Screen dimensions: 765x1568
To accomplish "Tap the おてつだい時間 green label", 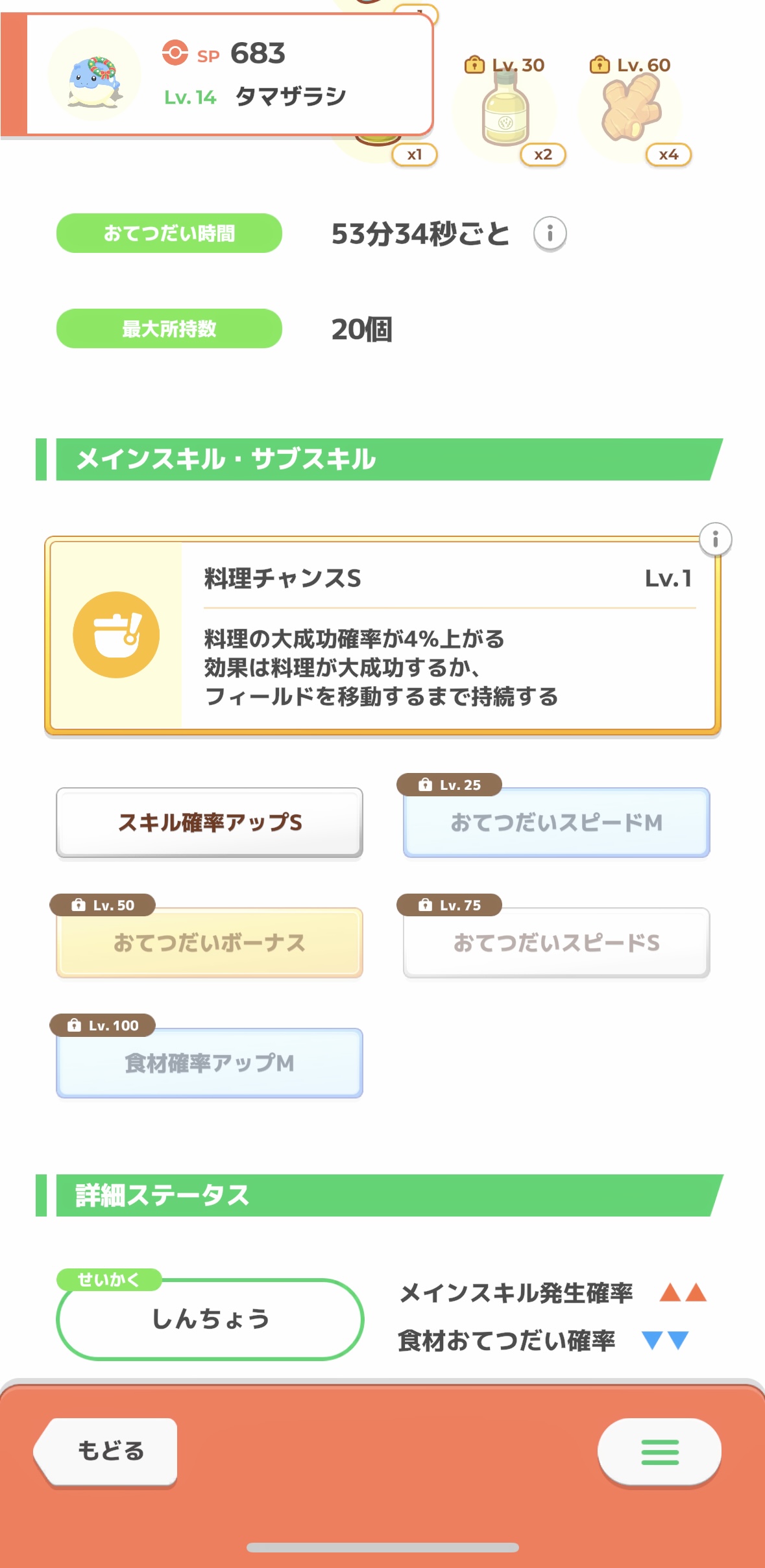I will 169,233.
